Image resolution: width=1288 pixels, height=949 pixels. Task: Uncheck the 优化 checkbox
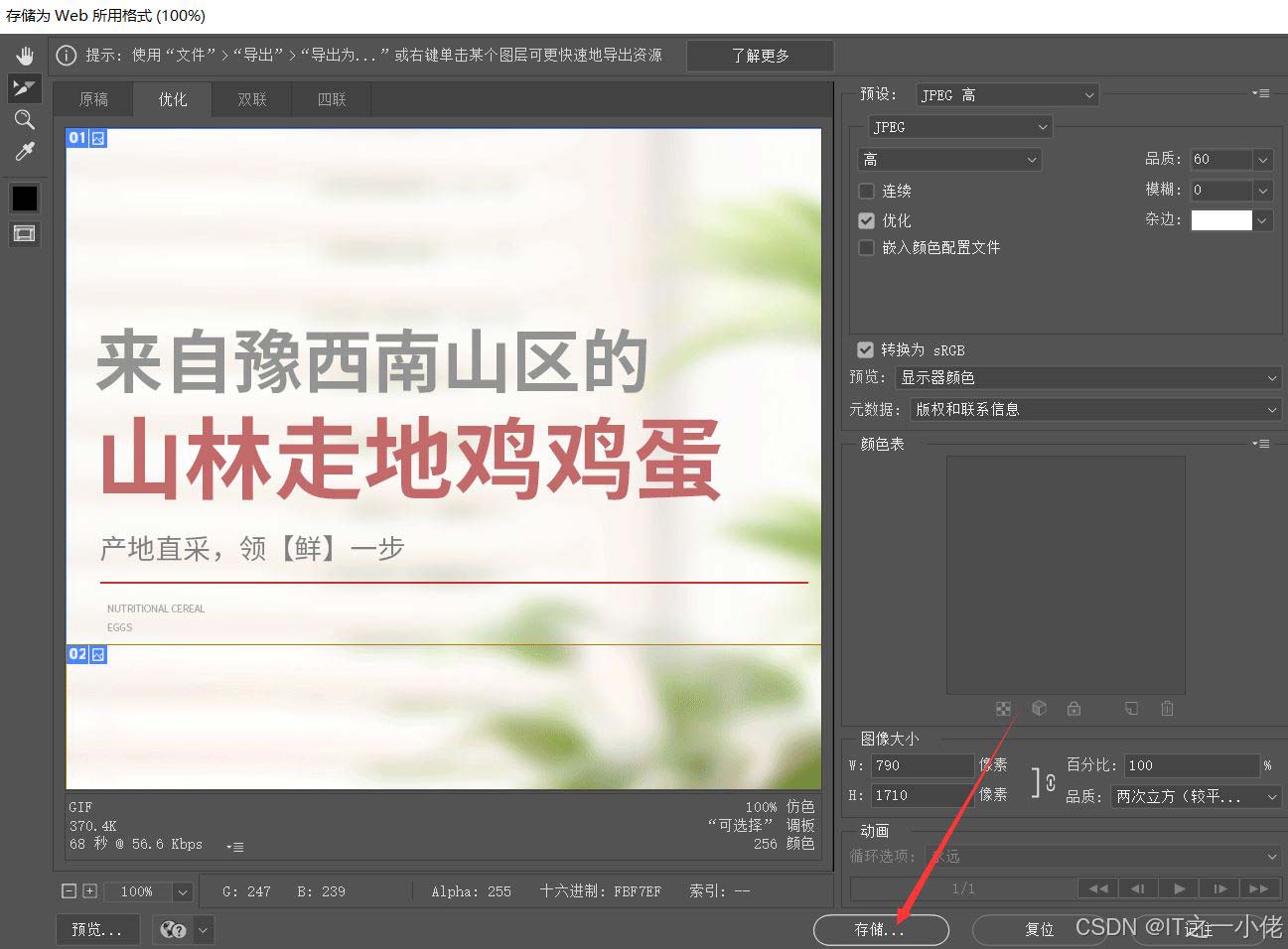(867, 220)
